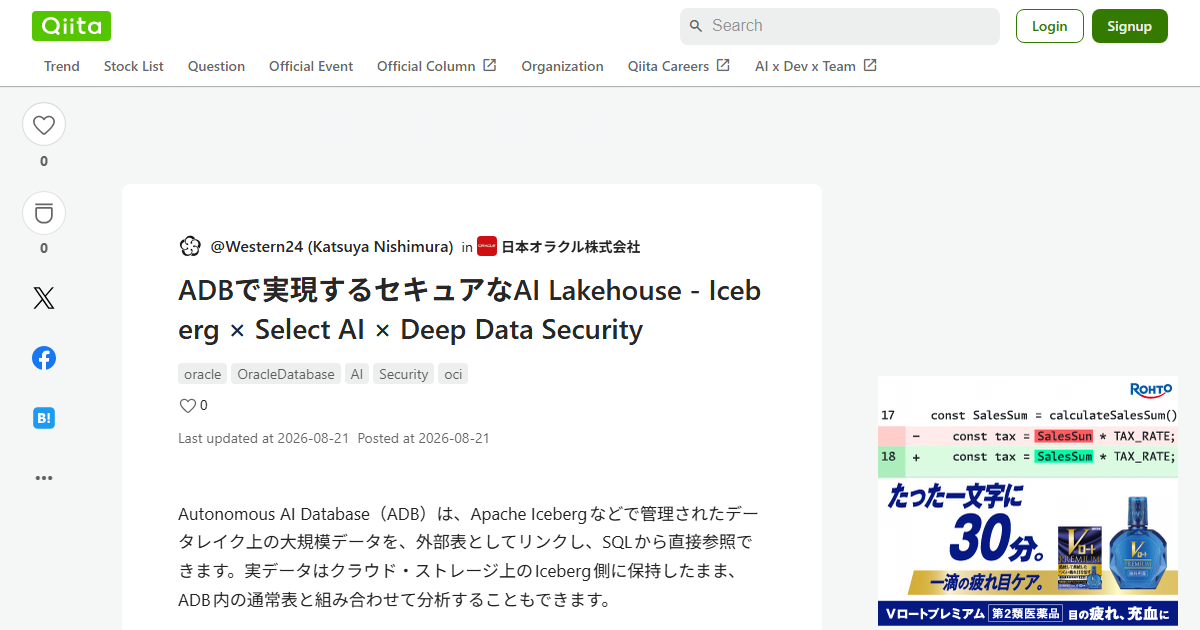Click the 'Last updated at 2026-08-21' text
The height and width of the screenshot is (630, 1200).
264,438
